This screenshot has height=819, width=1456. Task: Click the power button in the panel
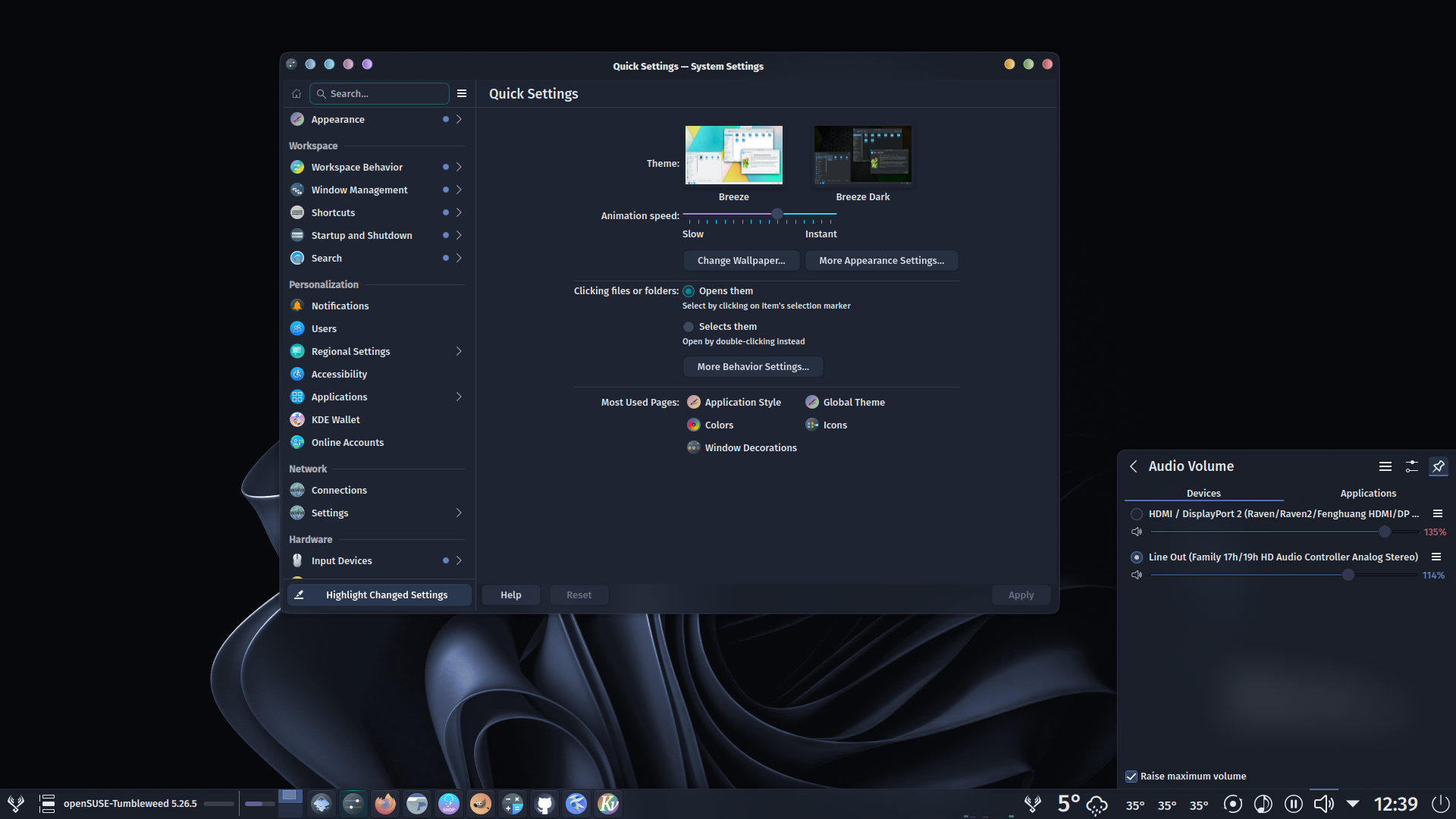[1441, 804]
